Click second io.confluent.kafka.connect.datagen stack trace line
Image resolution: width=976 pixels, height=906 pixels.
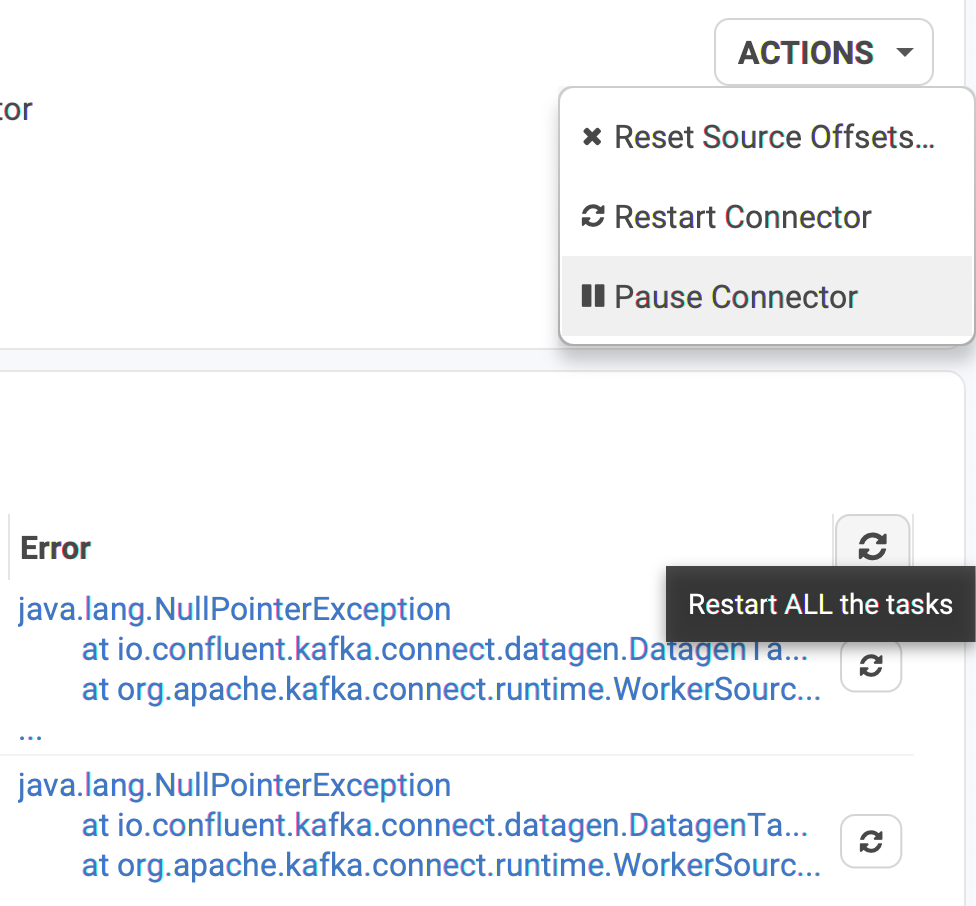coord(444,826)
